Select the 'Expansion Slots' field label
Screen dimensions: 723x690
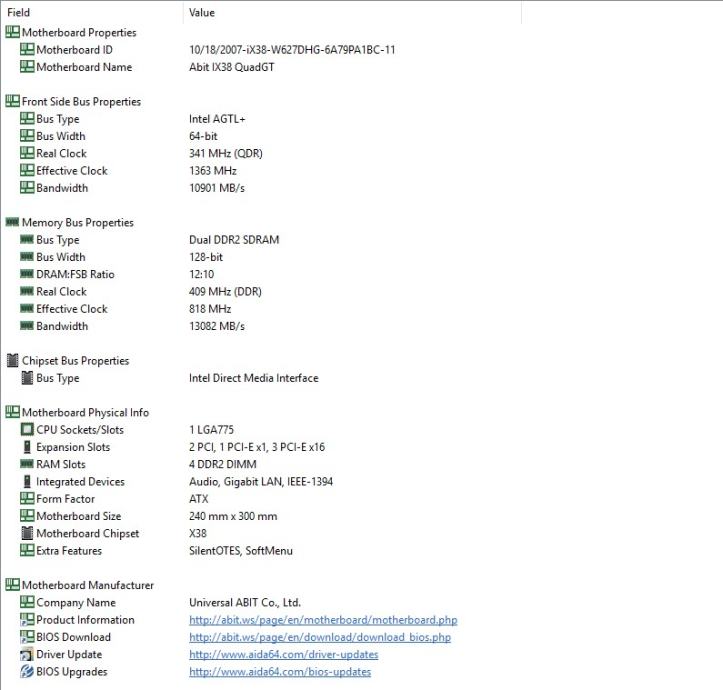coord(73,447)
